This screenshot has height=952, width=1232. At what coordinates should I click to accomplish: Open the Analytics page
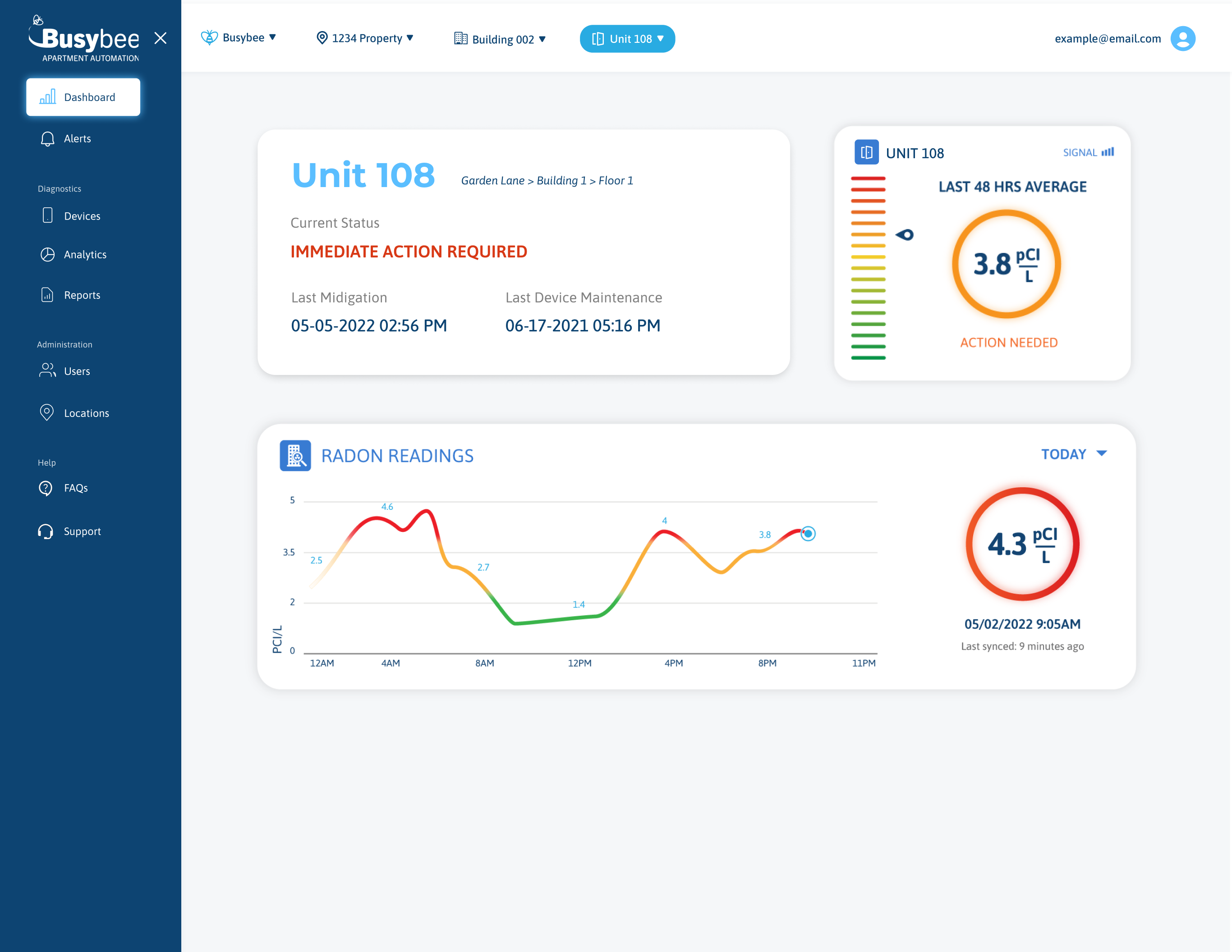[x=85, y=254]
